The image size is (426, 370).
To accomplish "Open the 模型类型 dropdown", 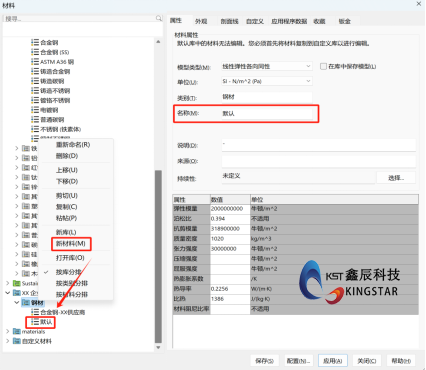I will point(267,66).
